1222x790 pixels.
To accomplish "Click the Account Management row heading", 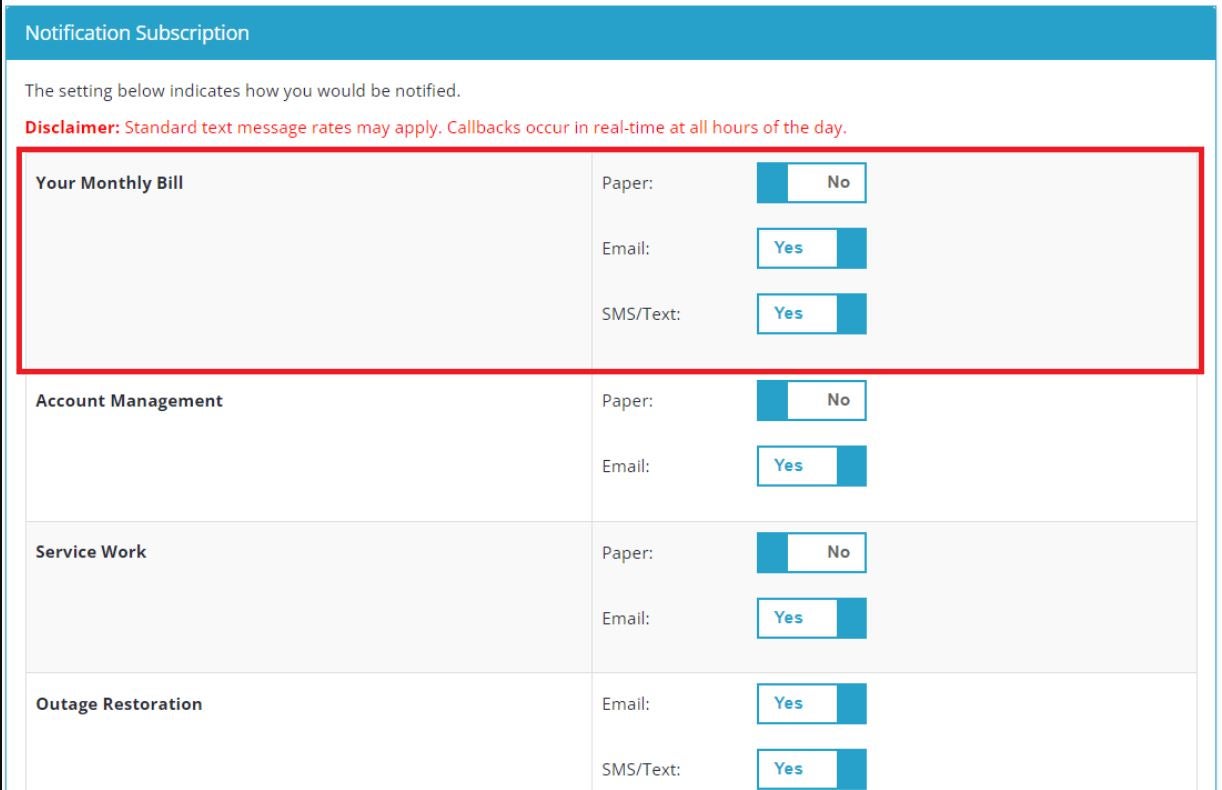I will point(129,401).
